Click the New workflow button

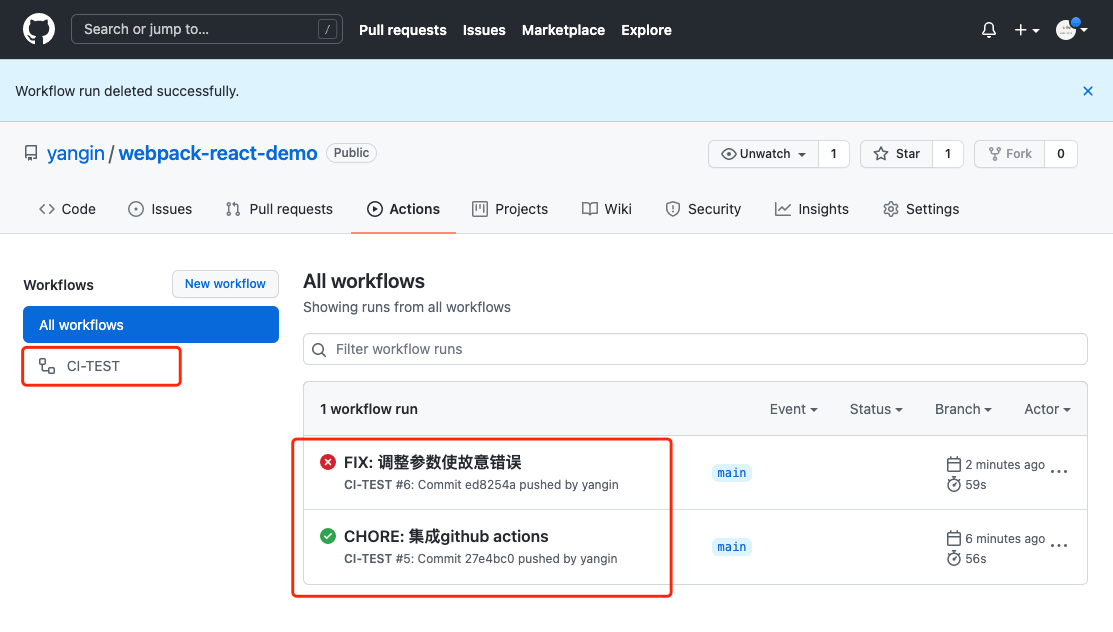(x=225, y=284)
